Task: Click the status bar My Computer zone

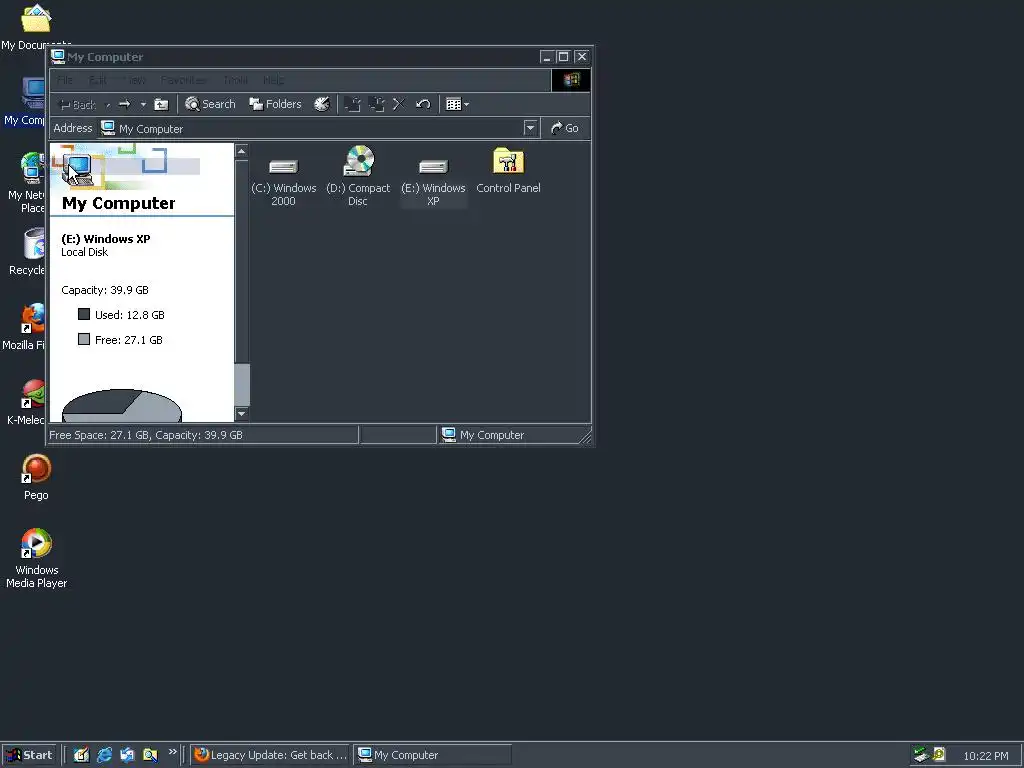Action: pos(513,435)
